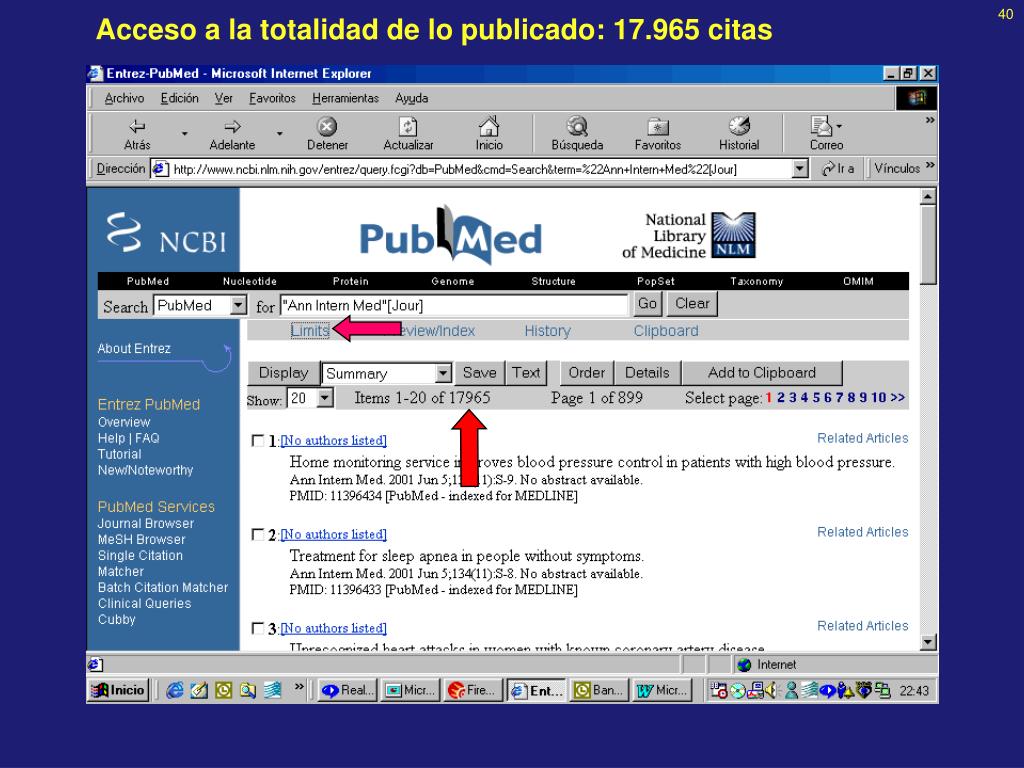
Task: Go to results page 2
Action: pyautogui.click(x=780, y=398)
